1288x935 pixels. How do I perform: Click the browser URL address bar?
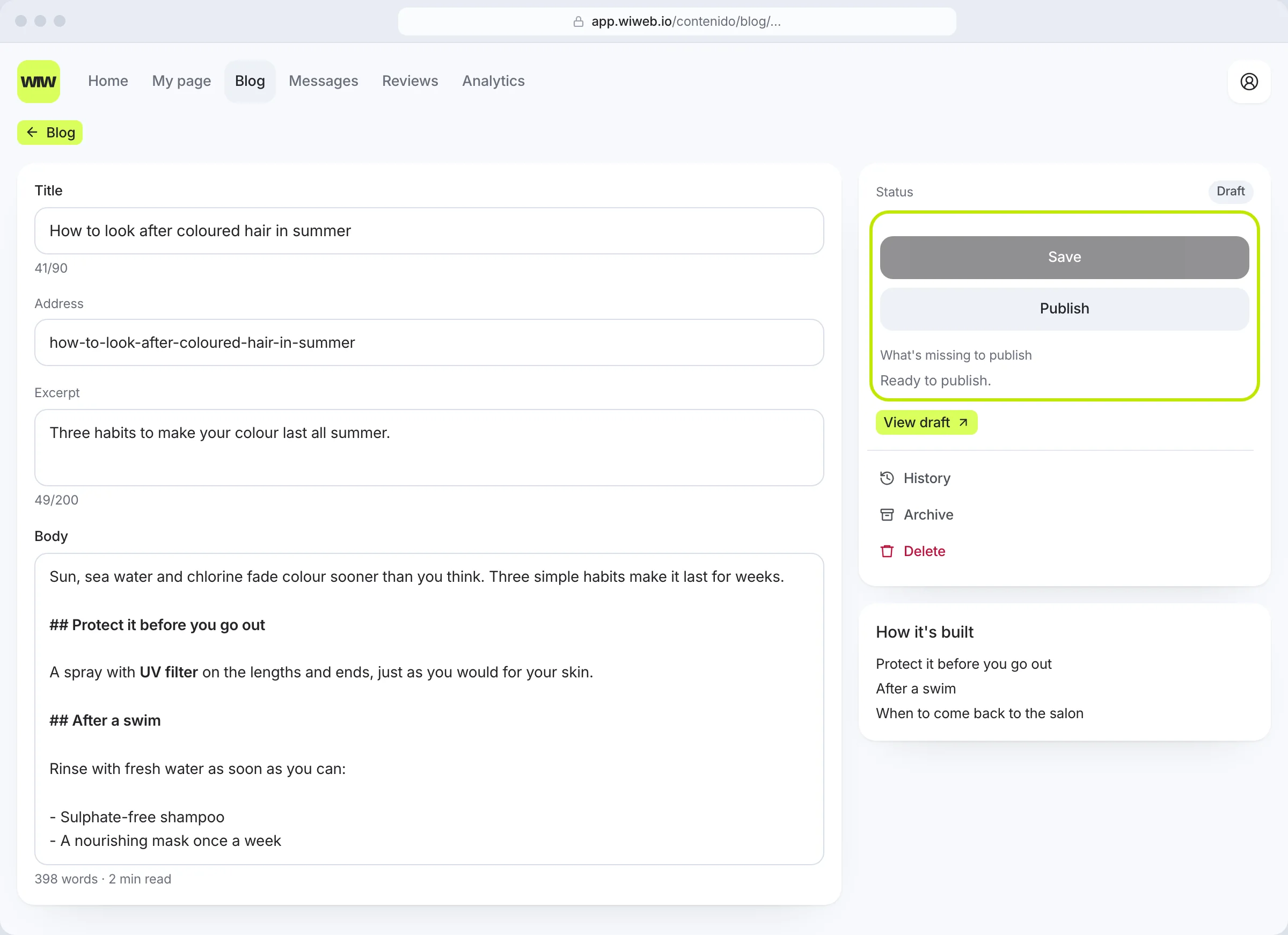pos(677,21)
